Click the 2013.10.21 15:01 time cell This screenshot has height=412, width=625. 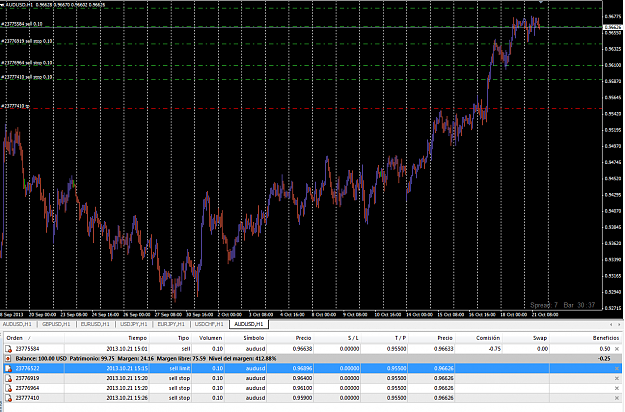pos(127,349)
